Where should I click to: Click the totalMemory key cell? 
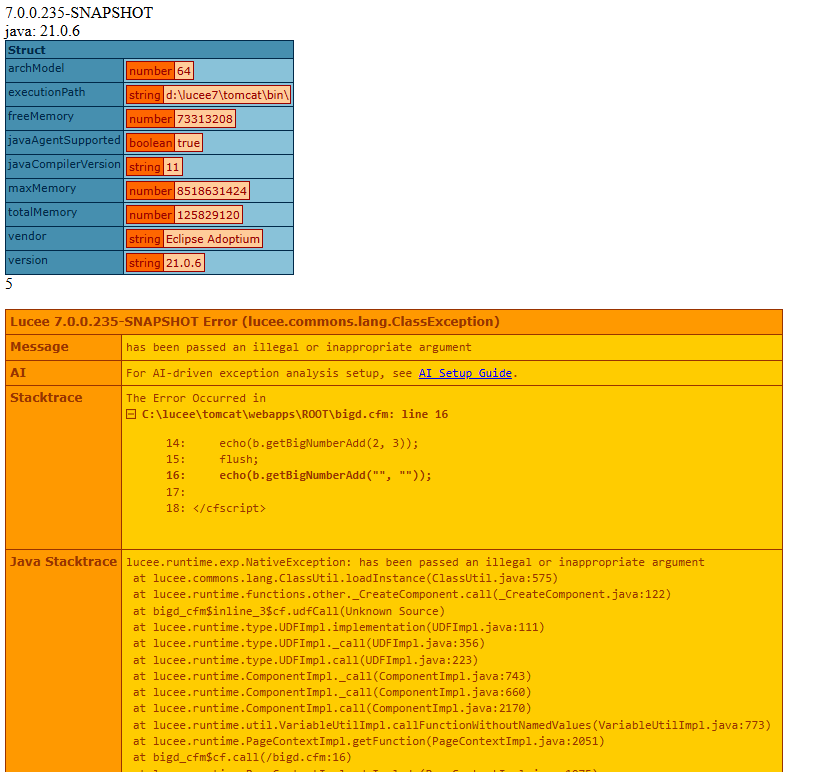tap(65, 214)
